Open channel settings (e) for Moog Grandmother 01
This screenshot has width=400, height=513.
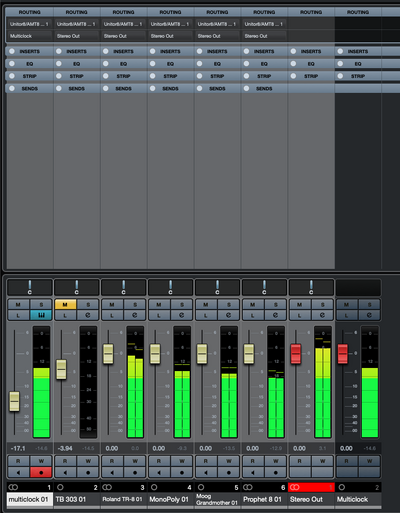pos(229,315)
